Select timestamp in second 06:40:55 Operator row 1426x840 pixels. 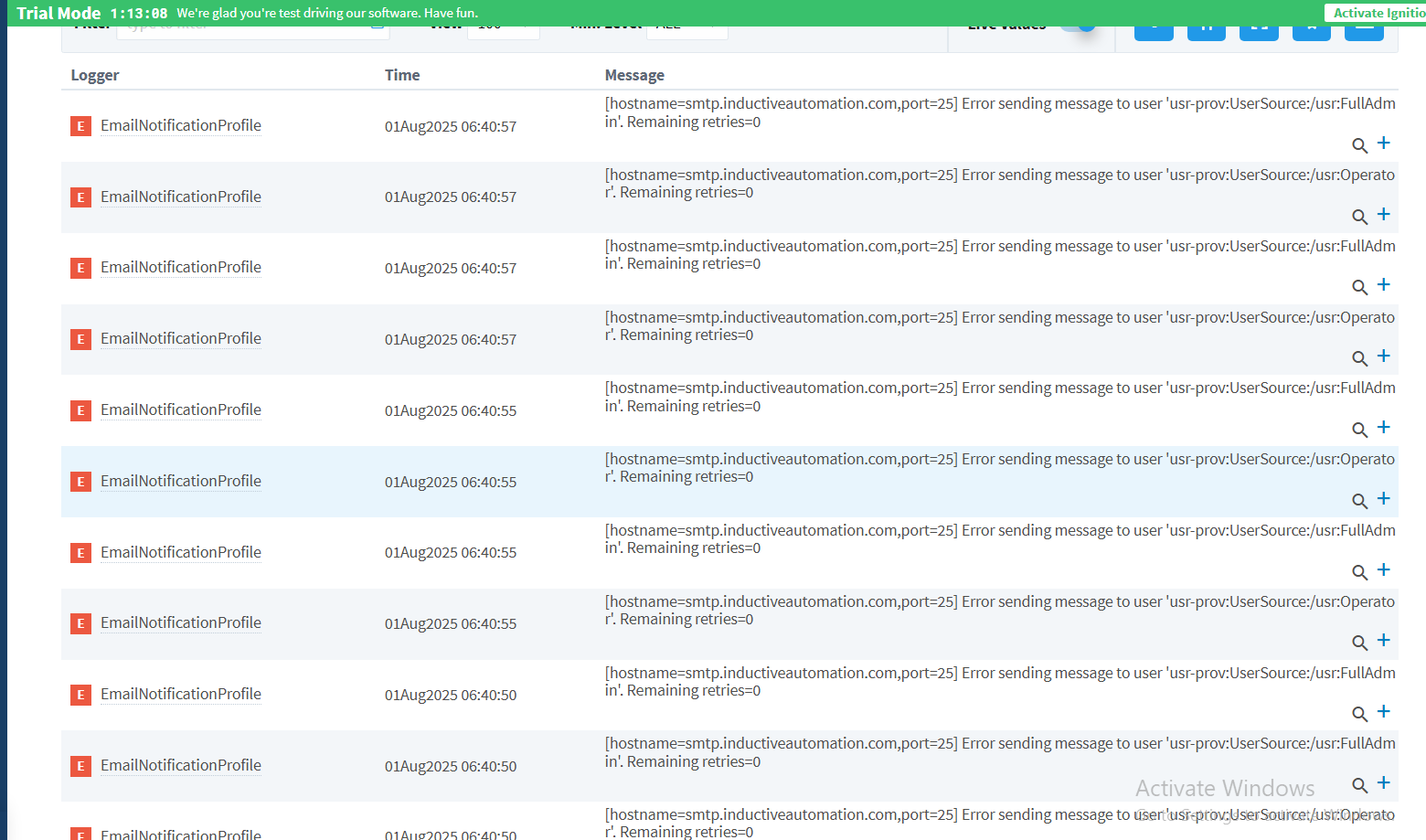[x=451, y=623]
